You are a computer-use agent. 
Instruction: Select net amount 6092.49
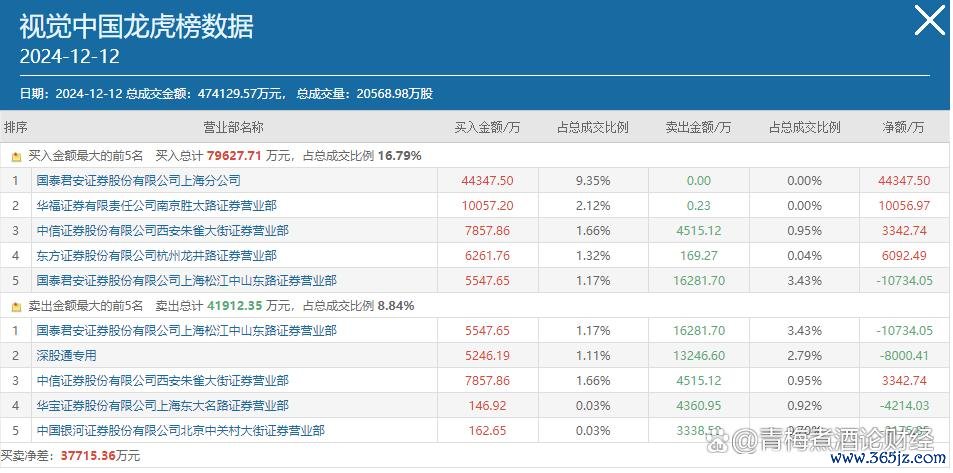click(x=904, y=256)
